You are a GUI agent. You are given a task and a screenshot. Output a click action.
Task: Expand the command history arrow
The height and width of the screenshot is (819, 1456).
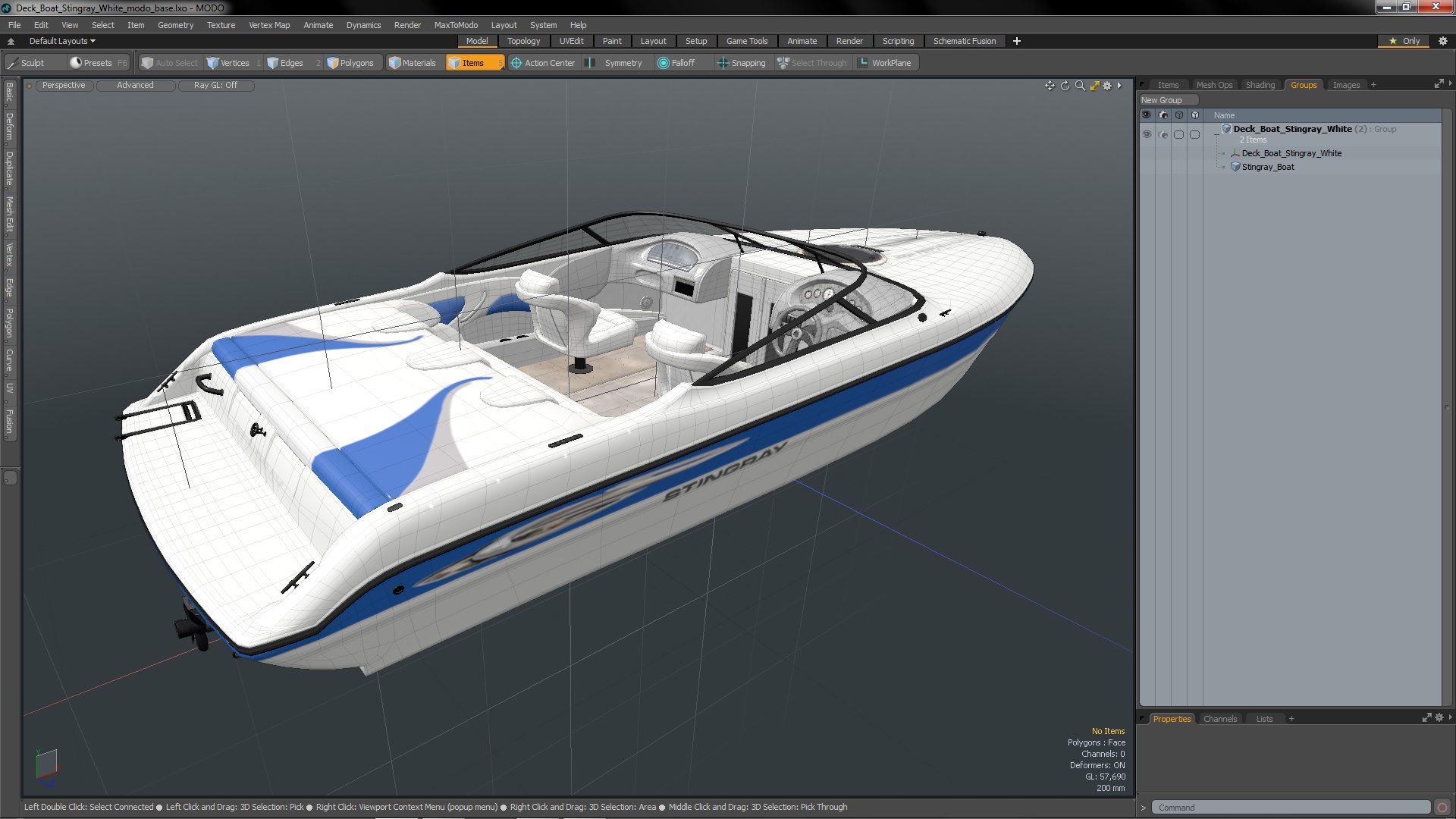(1144, 808)
